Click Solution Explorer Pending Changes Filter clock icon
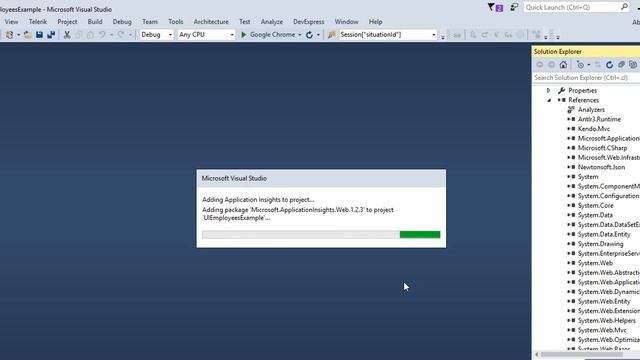The width and height of the screenshot is (640, 360). click(x=580, y=64)
